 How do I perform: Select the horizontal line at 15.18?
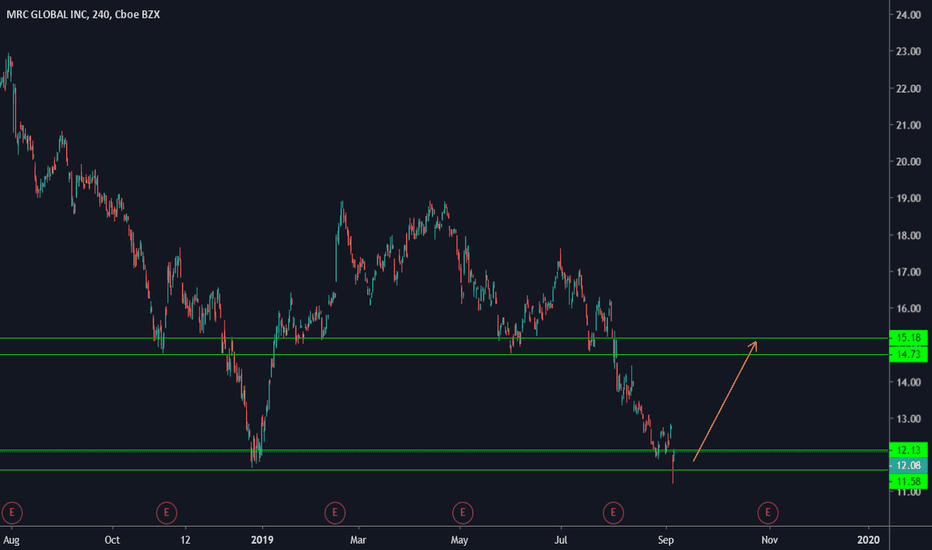click(x=445, y=338)
